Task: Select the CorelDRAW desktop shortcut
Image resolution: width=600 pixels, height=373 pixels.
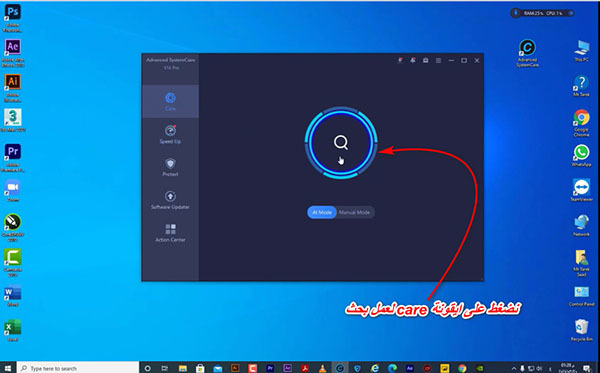Action: (x=13, y=228)
